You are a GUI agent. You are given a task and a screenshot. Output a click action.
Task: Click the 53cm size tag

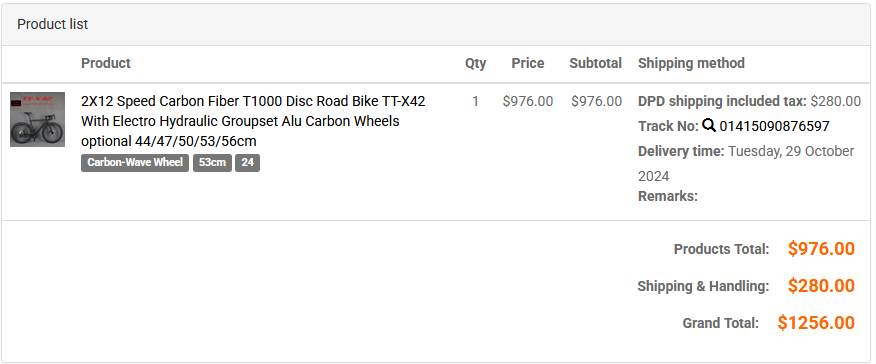(x=212, y=162)
